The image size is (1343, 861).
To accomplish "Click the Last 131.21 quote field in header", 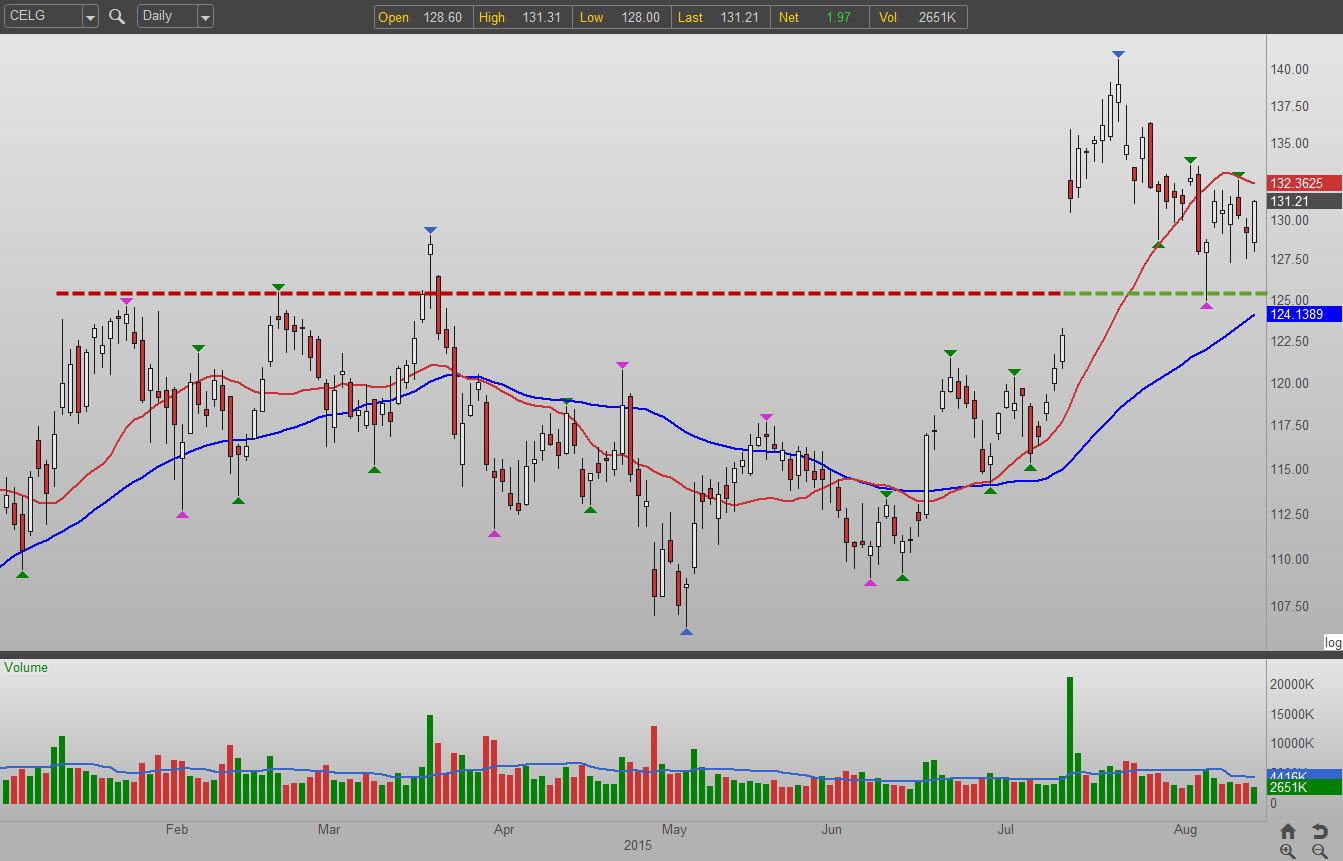I will click(719, 17).
